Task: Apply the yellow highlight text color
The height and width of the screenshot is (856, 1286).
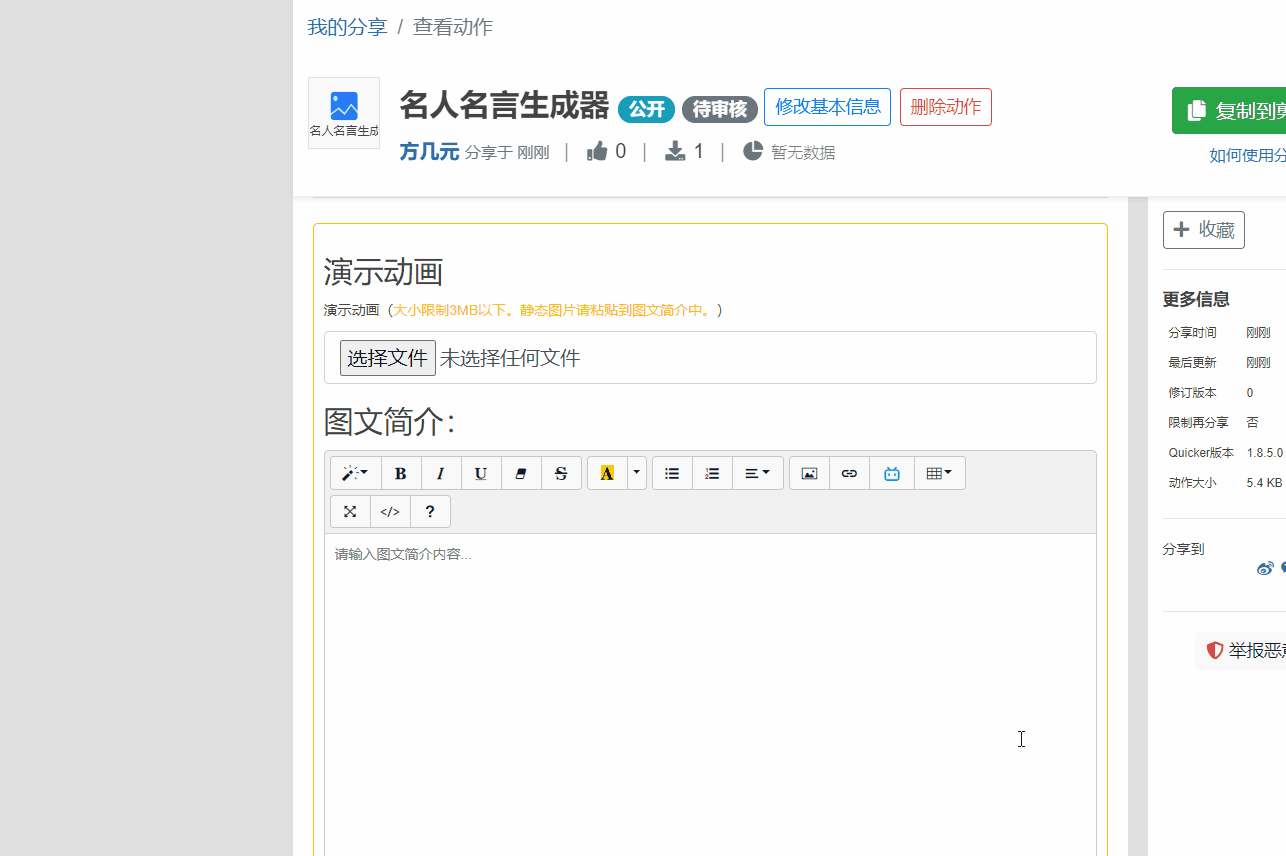Action: pyautogui.click(x=607, y=473)
